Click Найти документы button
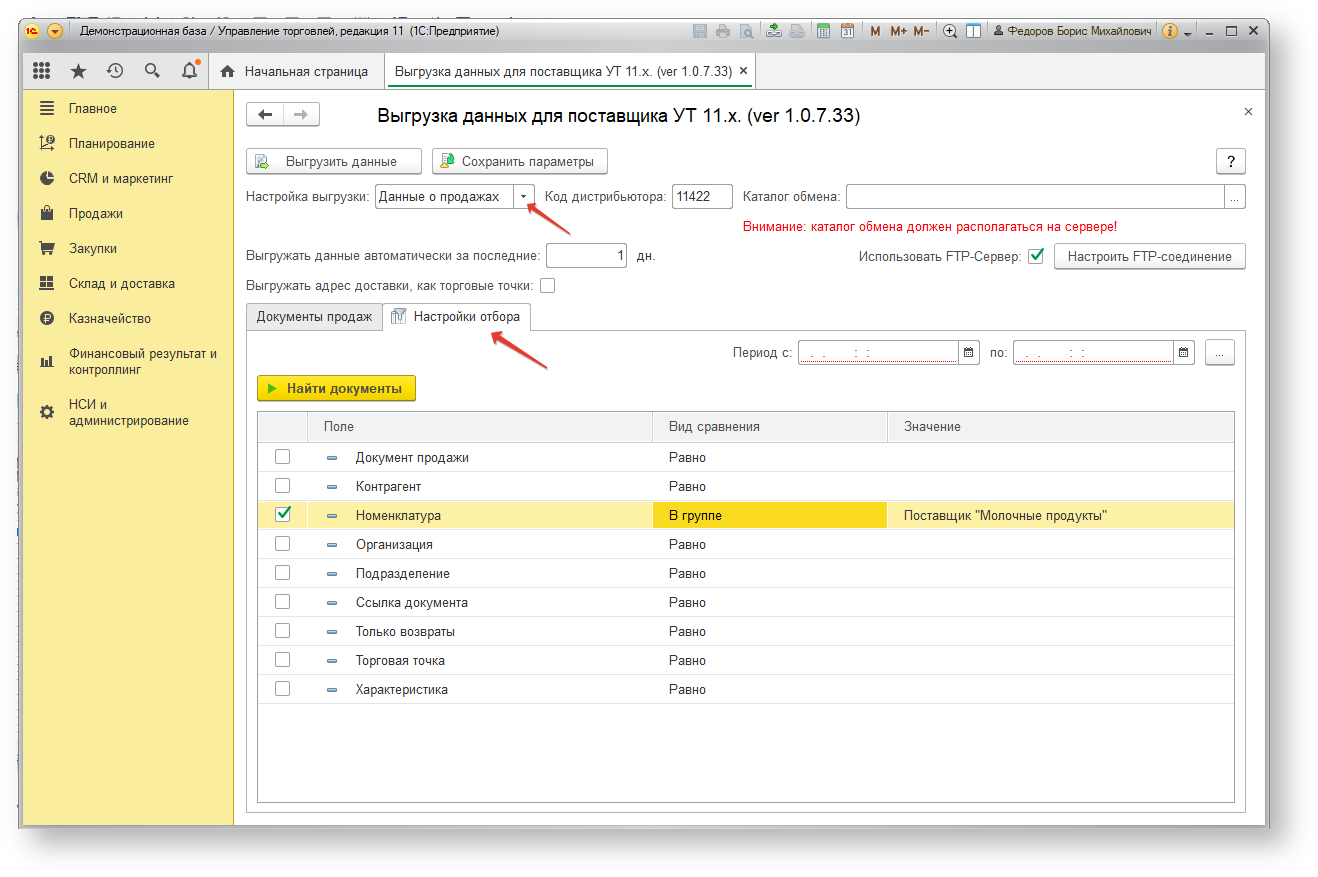 click(x=336, y=388)
